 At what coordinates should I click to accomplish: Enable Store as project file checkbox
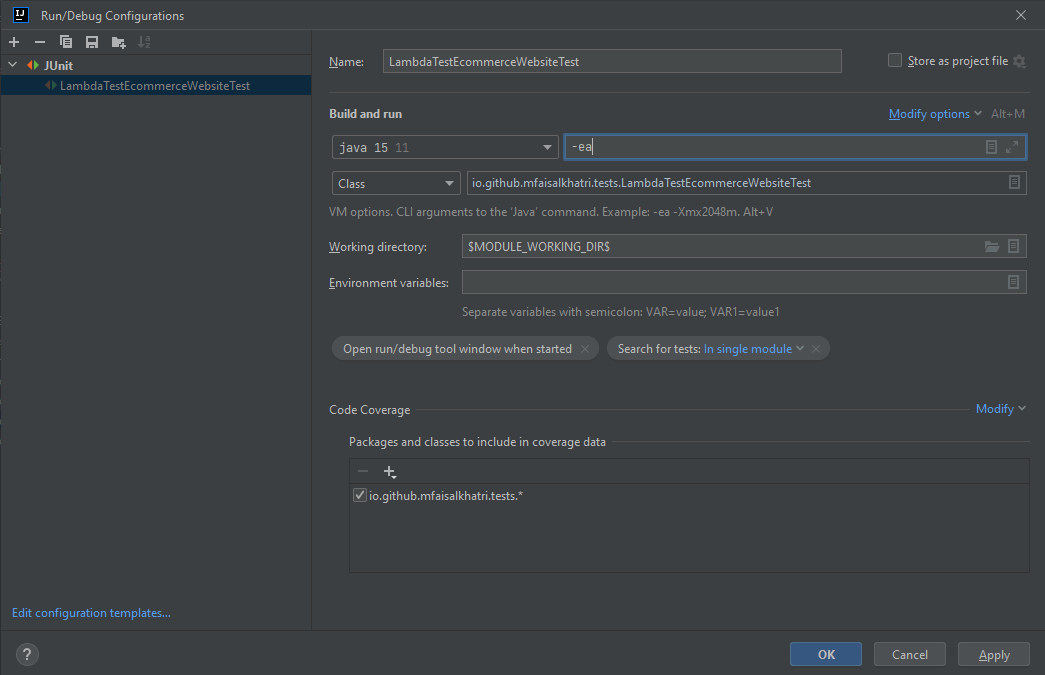pos(895,61)
